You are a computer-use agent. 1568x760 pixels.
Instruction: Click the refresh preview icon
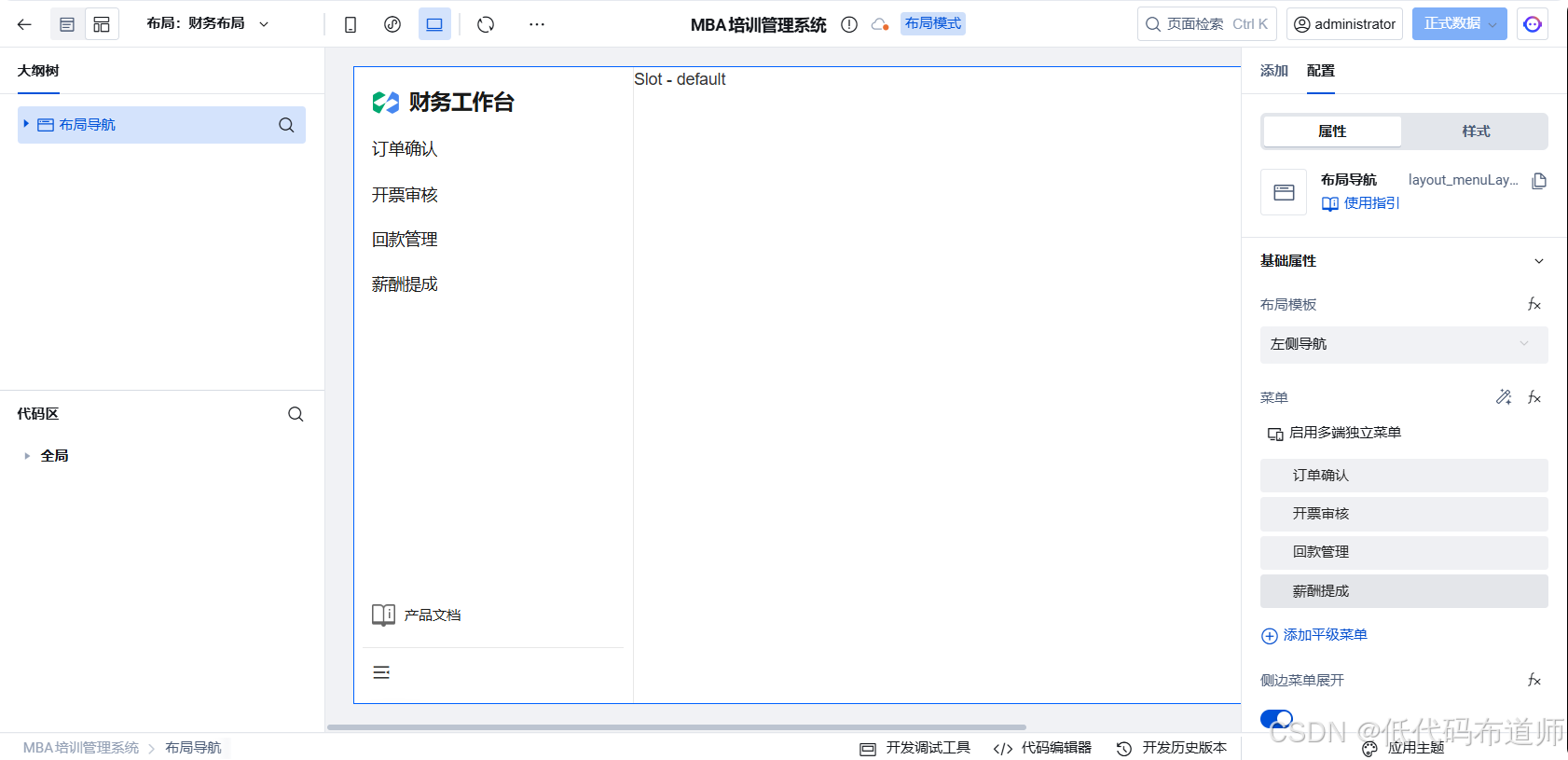[486, 24]
